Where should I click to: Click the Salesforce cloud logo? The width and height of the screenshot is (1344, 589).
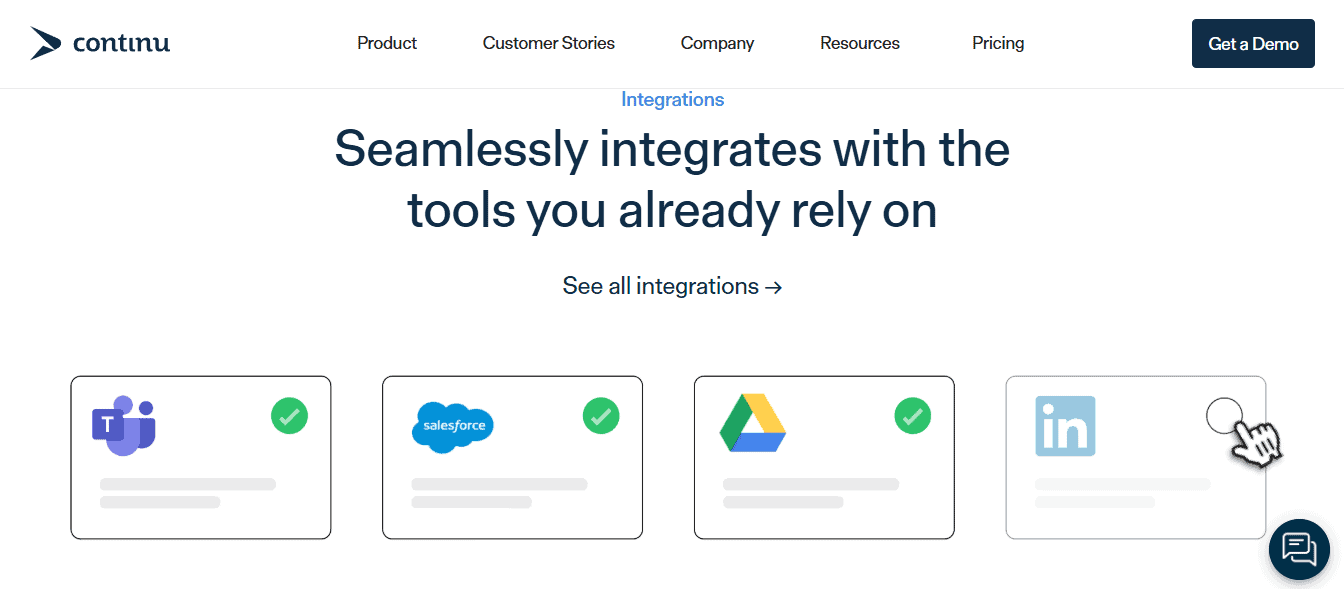coord(452,427)
